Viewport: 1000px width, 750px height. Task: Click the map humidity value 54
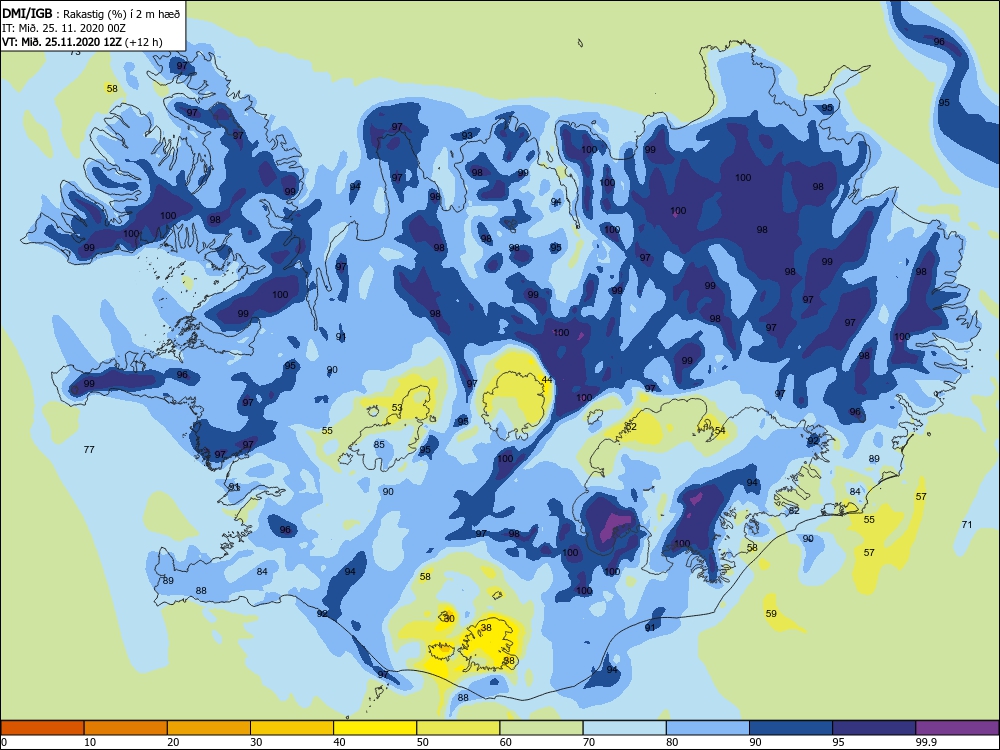pyautogui.click(x=720, y=430)
